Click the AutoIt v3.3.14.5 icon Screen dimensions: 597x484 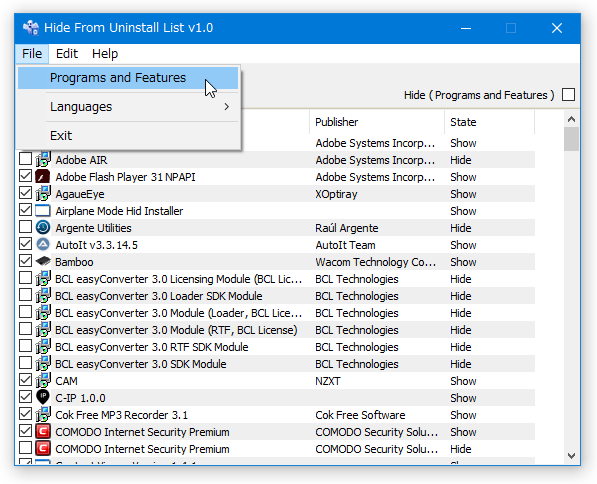click(x=43, y=245)
